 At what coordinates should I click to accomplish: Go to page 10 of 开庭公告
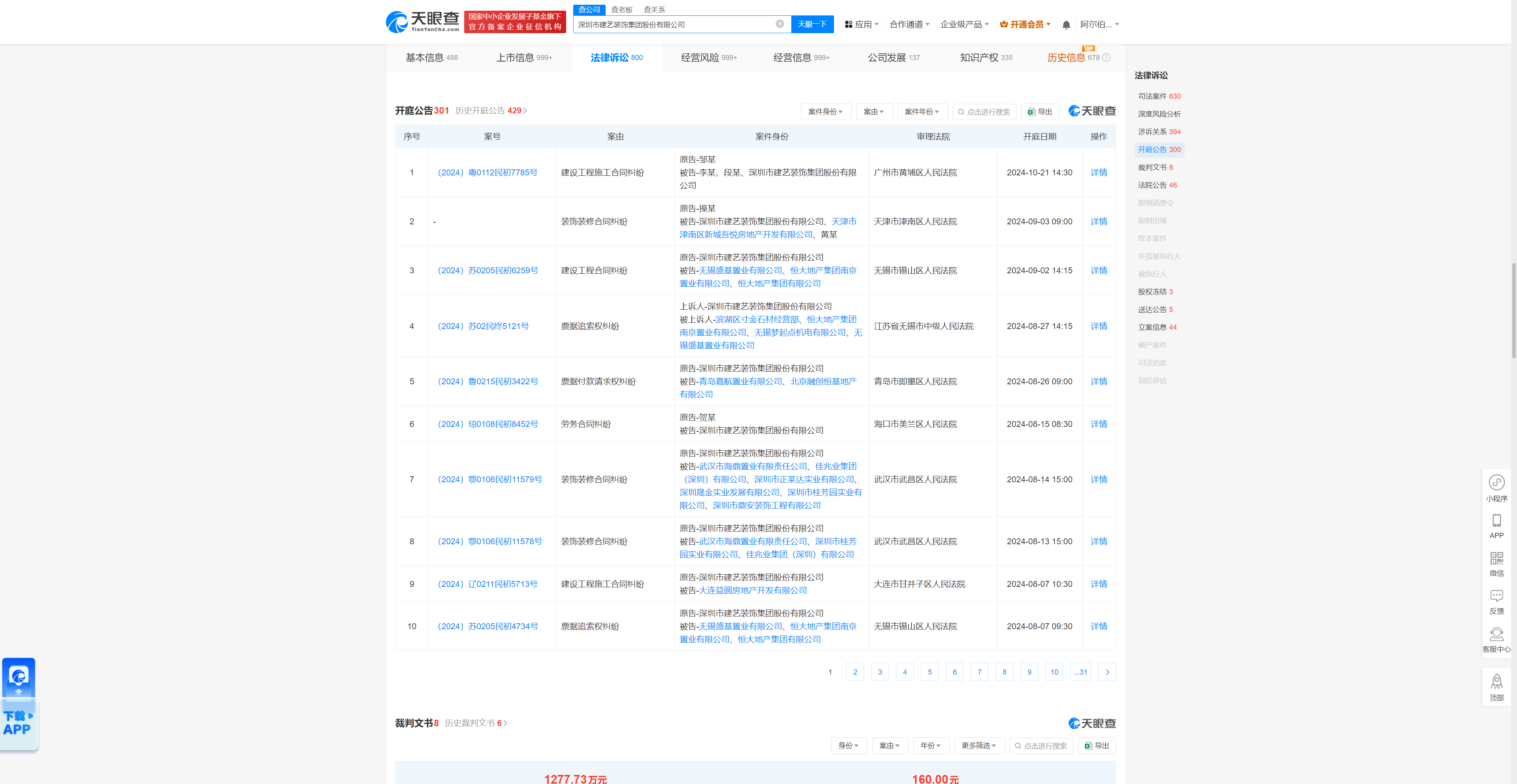1054,672
